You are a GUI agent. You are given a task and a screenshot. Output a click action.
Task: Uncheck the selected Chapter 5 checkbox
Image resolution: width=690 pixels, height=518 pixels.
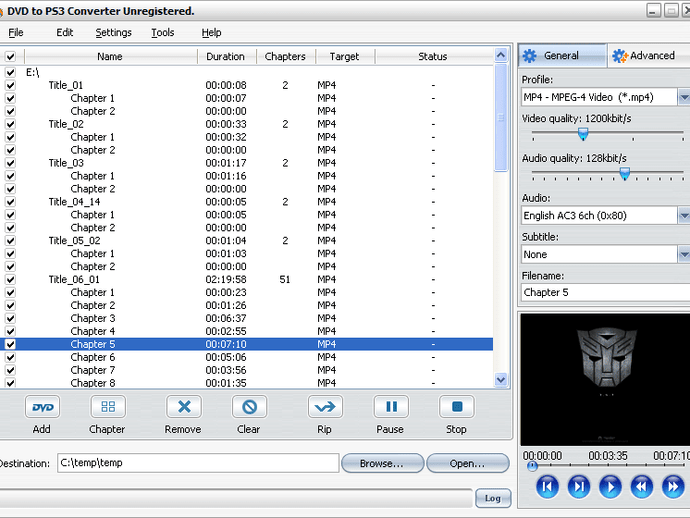click(10, 344)
